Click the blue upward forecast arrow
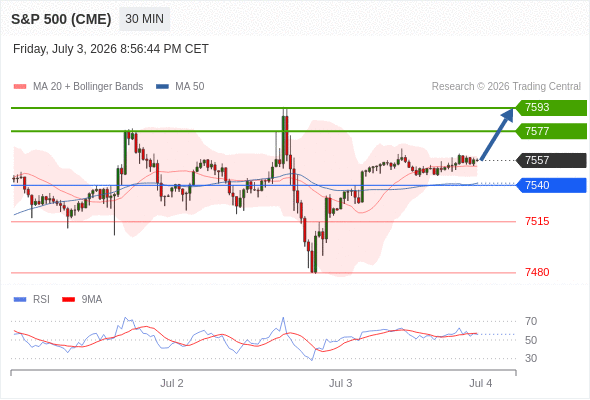 pyautogui.click(x=497, y=134)
